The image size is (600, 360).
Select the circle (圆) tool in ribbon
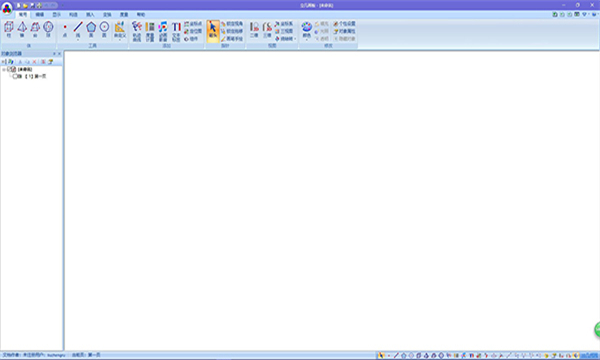click(x=104, y=30)
